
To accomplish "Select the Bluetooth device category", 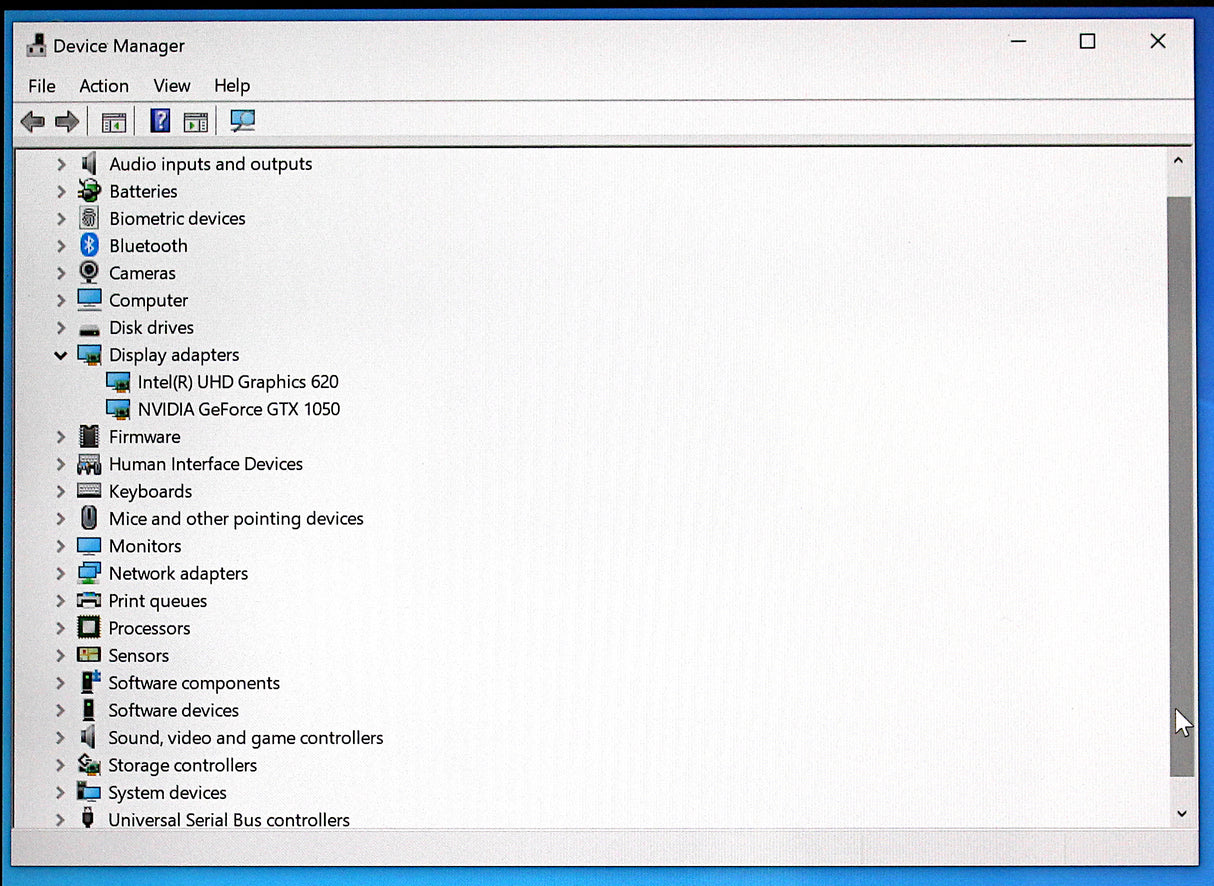I will (x=148, y=245).
